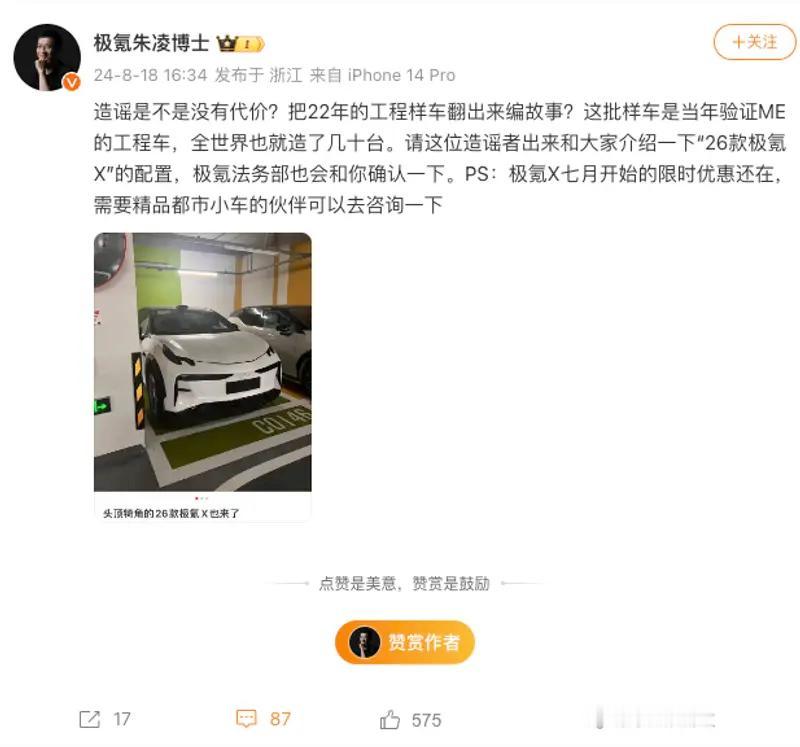Click the orange verified V badge

(x=71, y=82)
